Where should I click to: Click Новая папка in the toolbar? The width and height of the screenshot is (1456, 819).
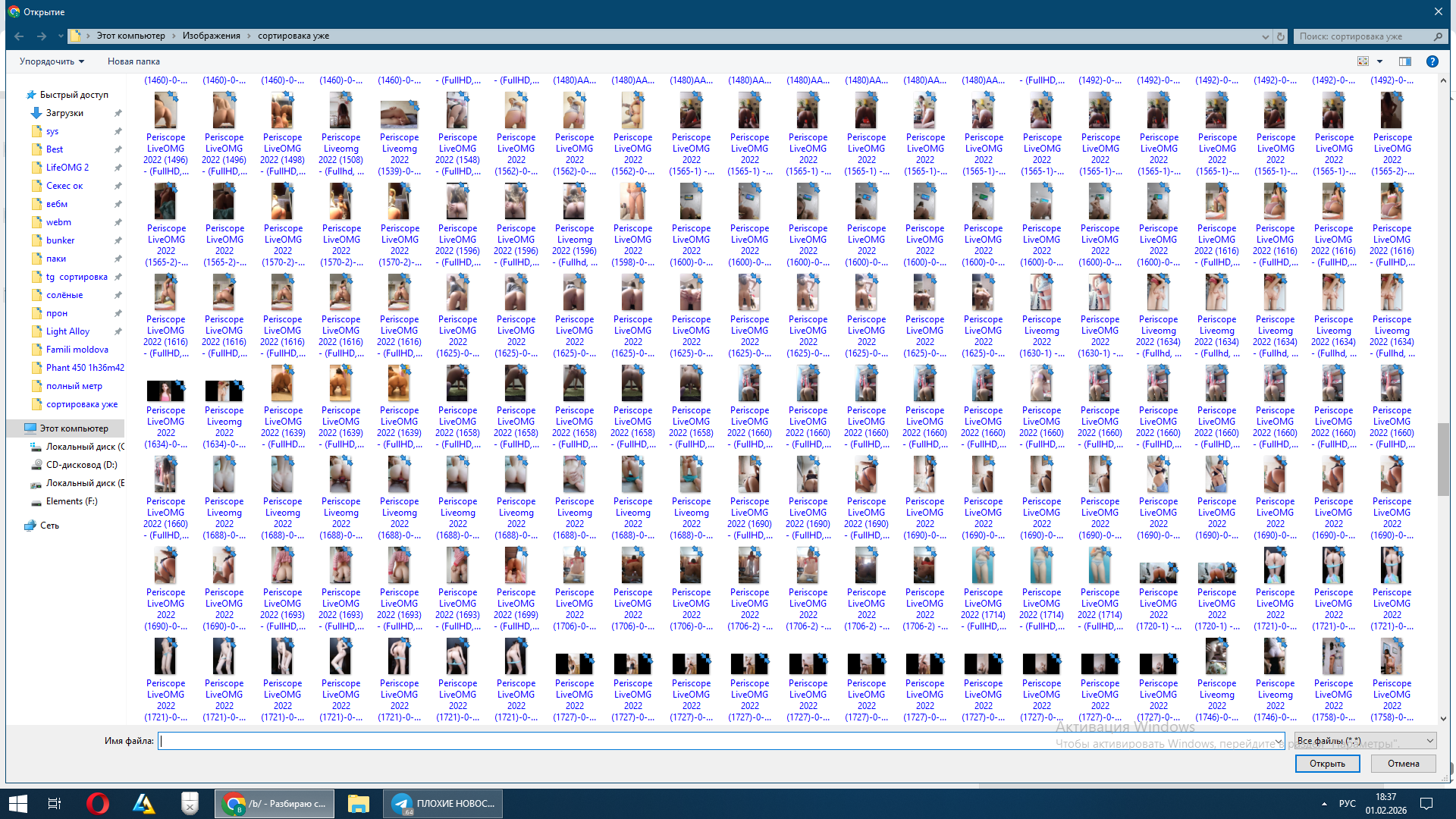click(133, 61)
